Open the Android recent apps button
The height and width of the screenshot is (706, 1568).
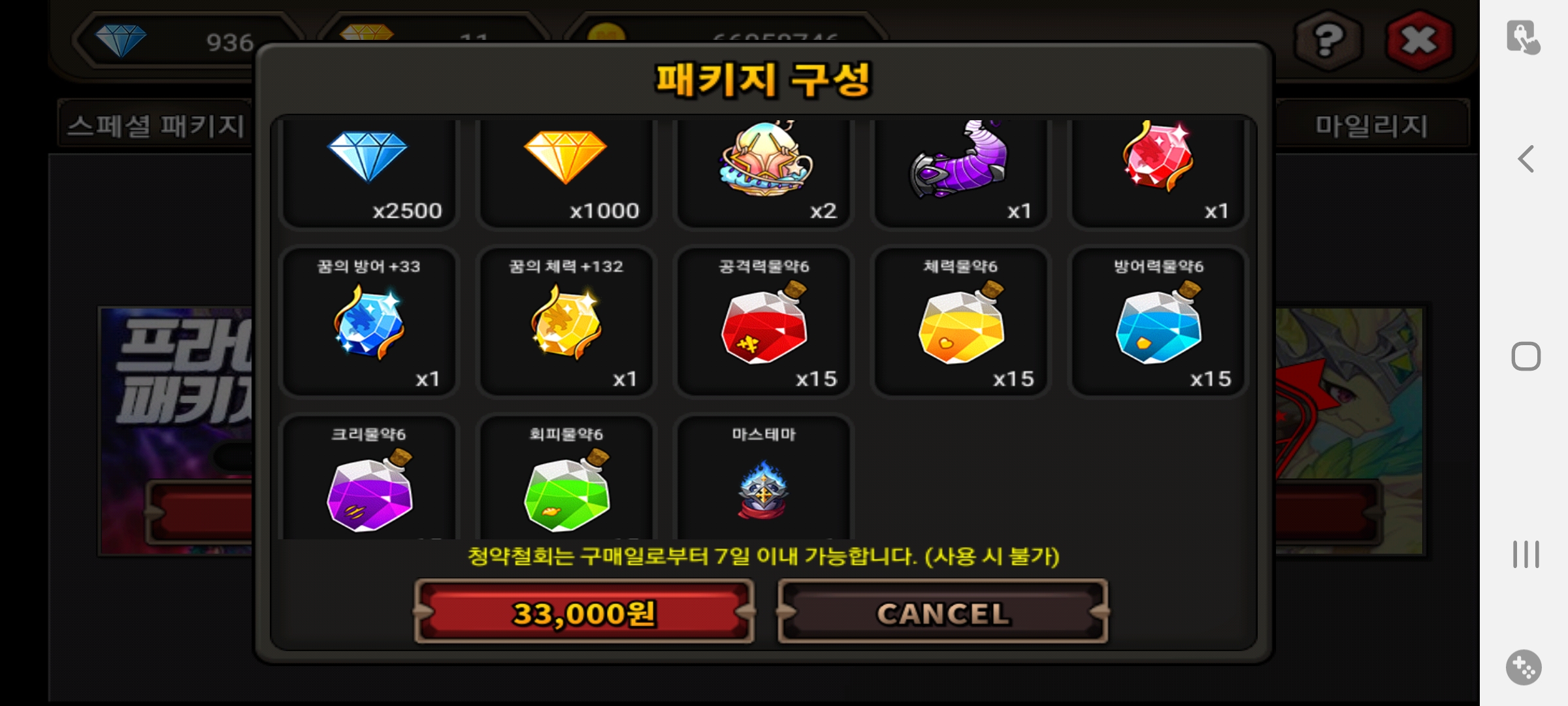pyautogui.click(x=1526, y=554)
